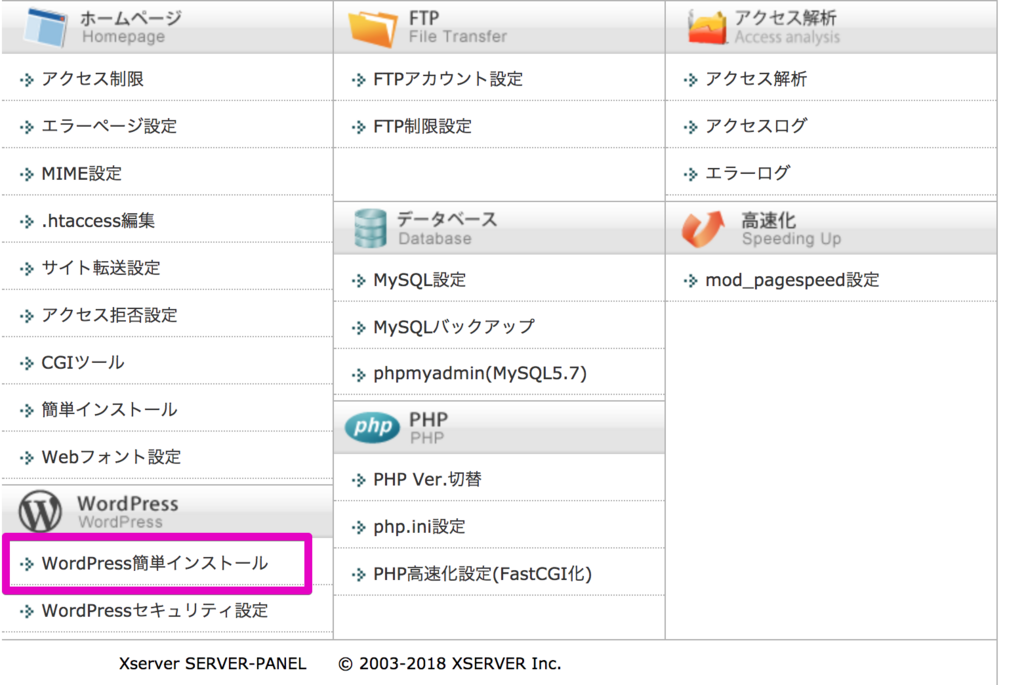Click the arrow bullet beside エラーログ
The height and width of the screenshot is (685, 1024).
(x=690, y=174)
